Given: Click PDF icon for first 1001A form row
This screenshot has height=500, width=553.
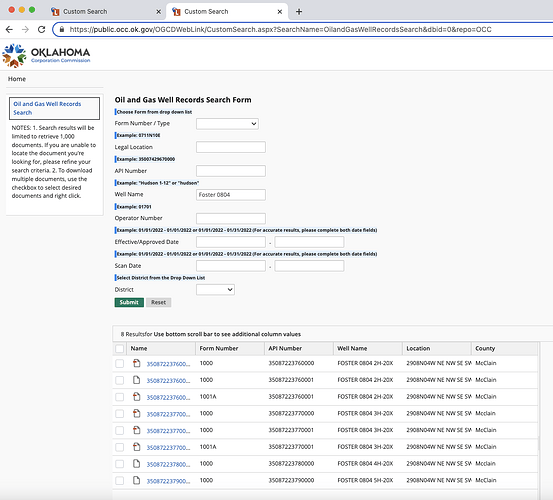Looking at the screenshot, I should [136, 397].
